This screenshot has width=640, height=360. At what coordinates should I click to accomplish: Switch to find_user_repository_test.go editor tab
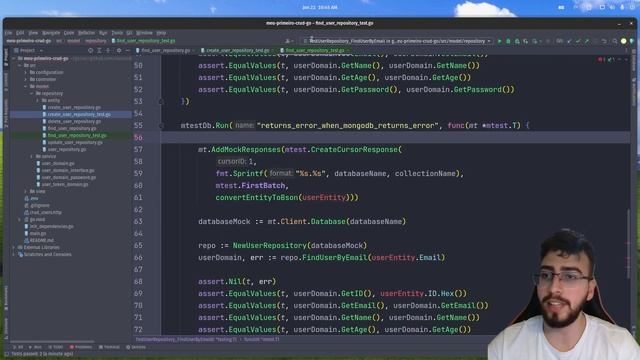(x=315, y=50)
